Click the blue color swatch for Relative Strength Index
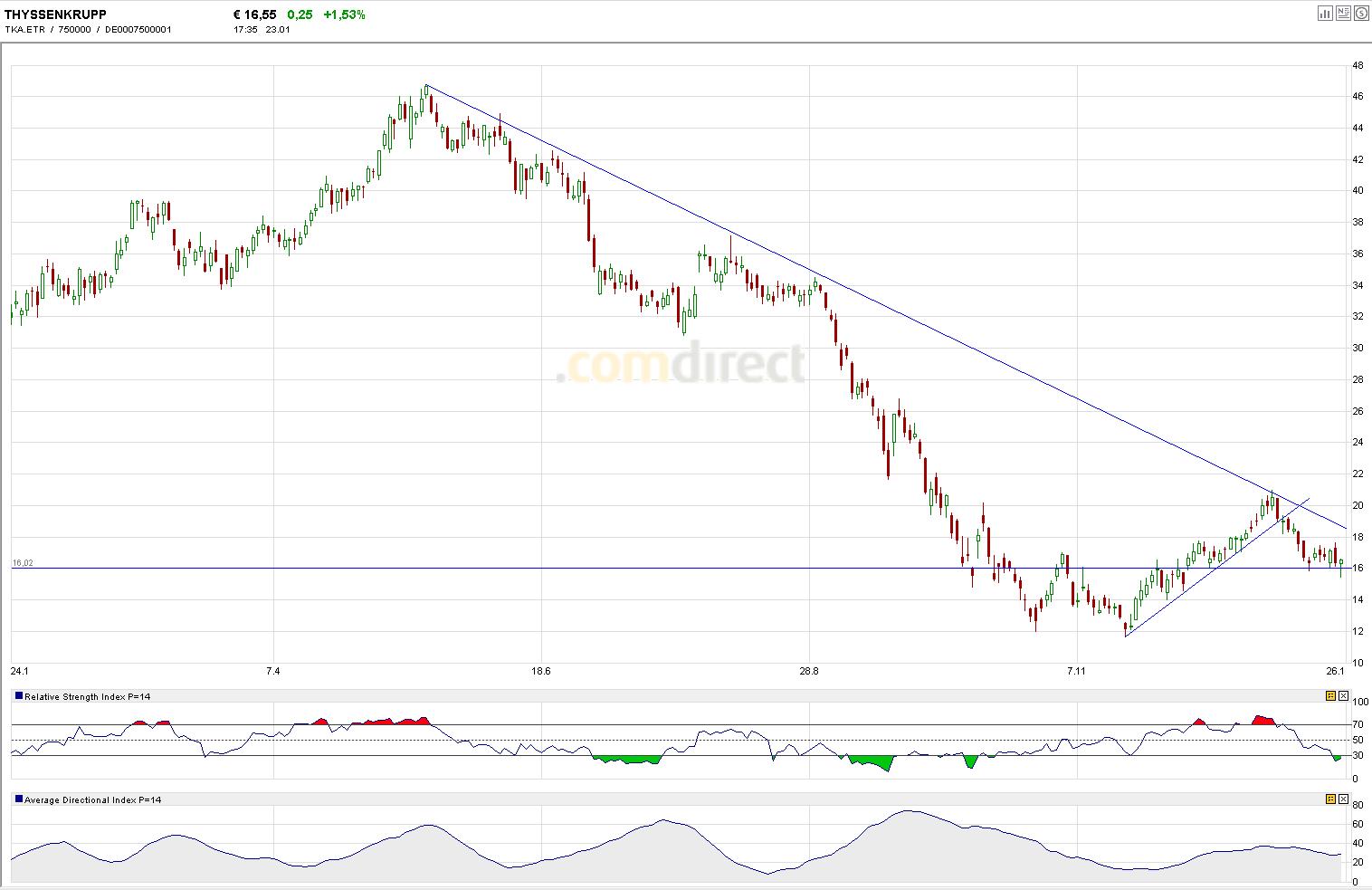This screenshot has width=1372, height=890. click(x=19, y=696)
